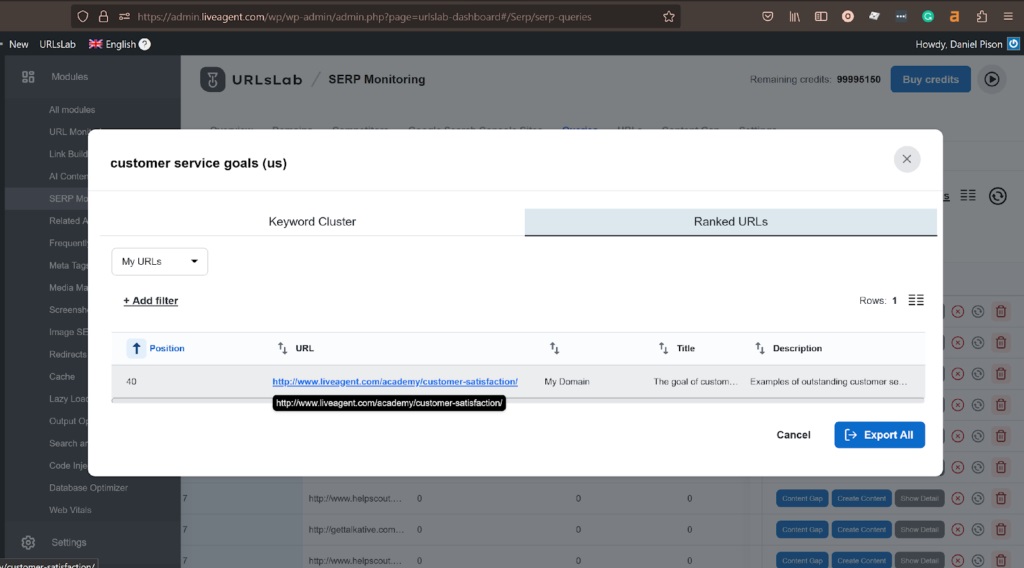Open the extensions puzzle icon
The width and height of the screenshot is (1024, 568).
[982, 17]
